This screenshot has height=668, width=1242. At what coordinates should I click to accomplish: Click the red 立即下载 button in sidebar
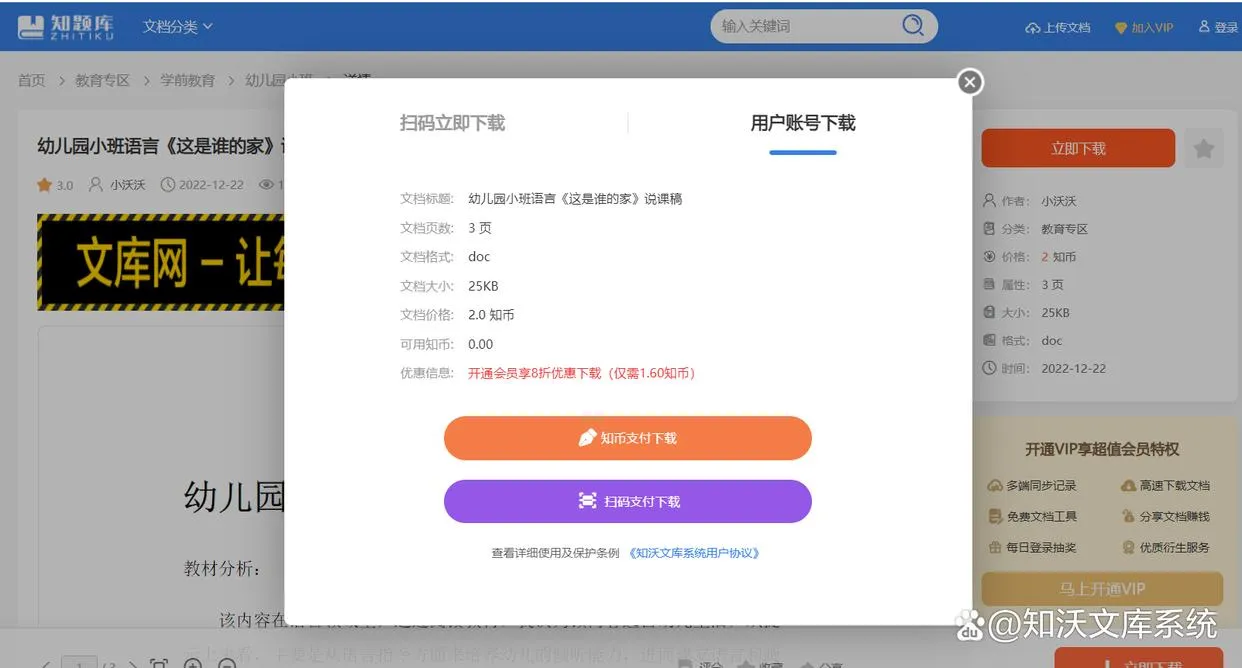point(1078,148)
